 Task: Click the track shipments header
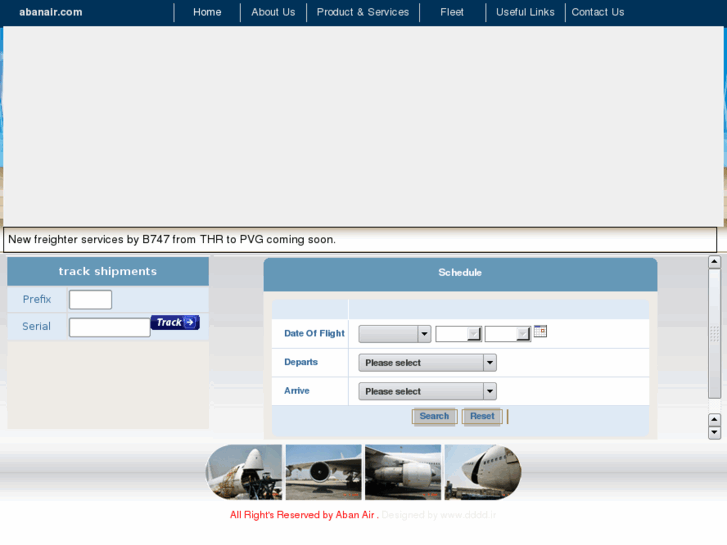[x=108, y=271]
